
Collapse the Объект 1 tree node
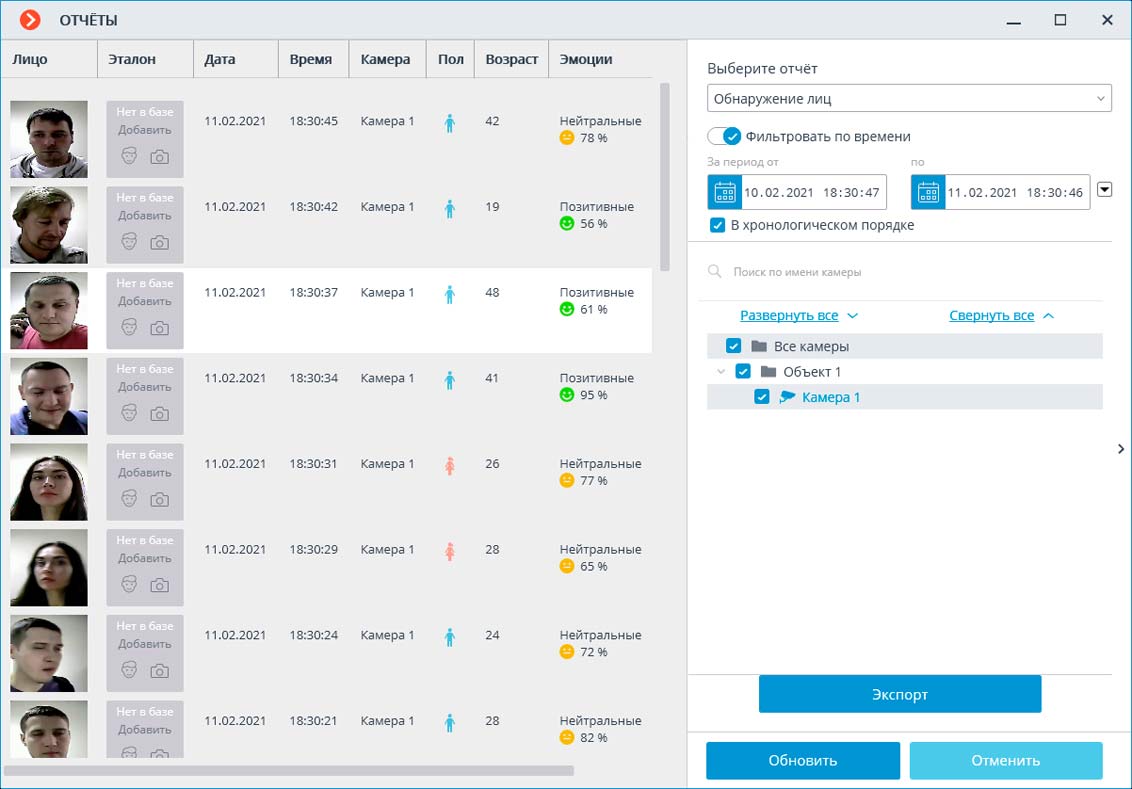(x=719, y=372)
